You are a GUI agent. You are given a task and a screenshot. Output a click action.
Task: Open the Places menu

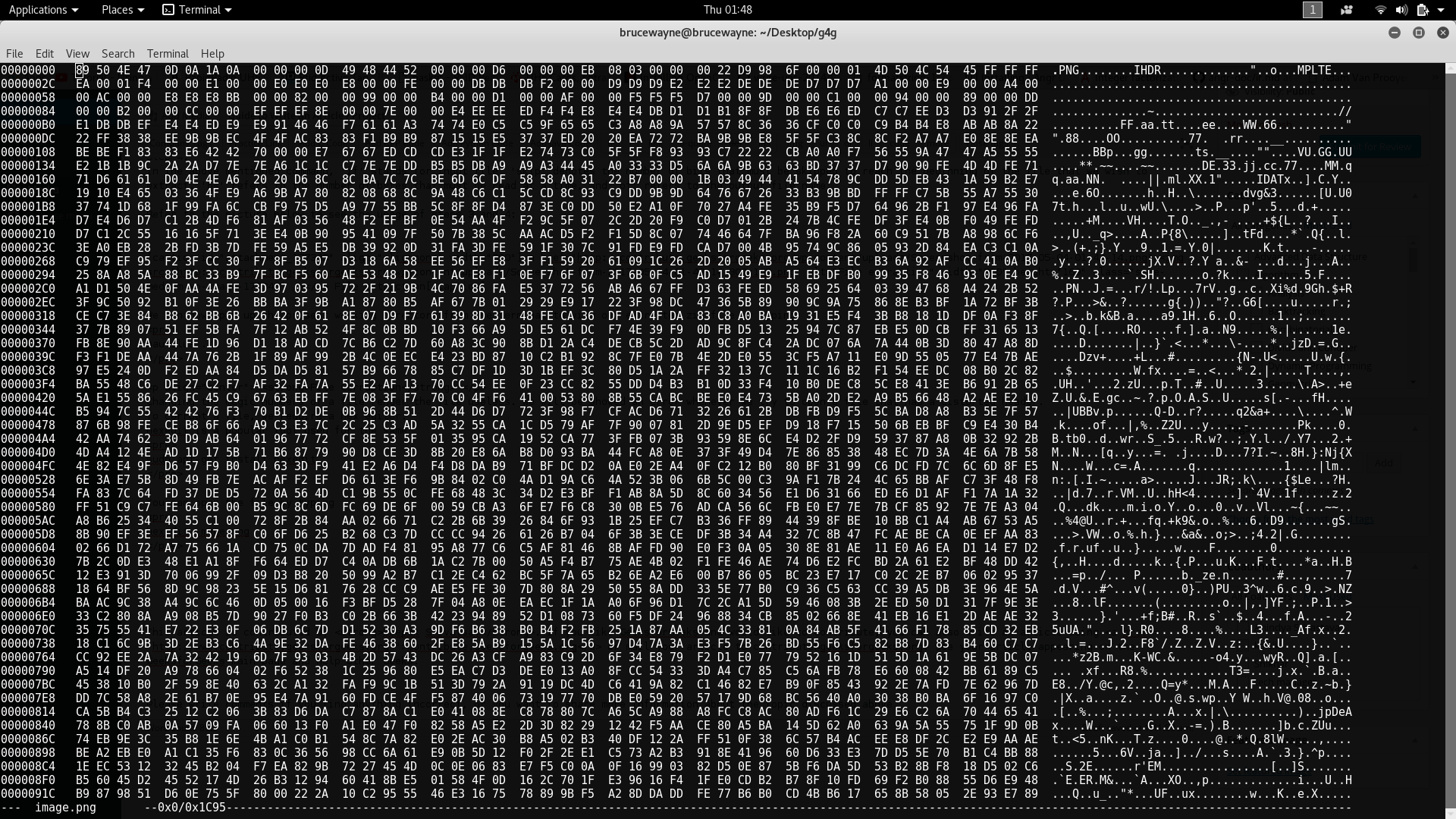[x=116, y=10]
